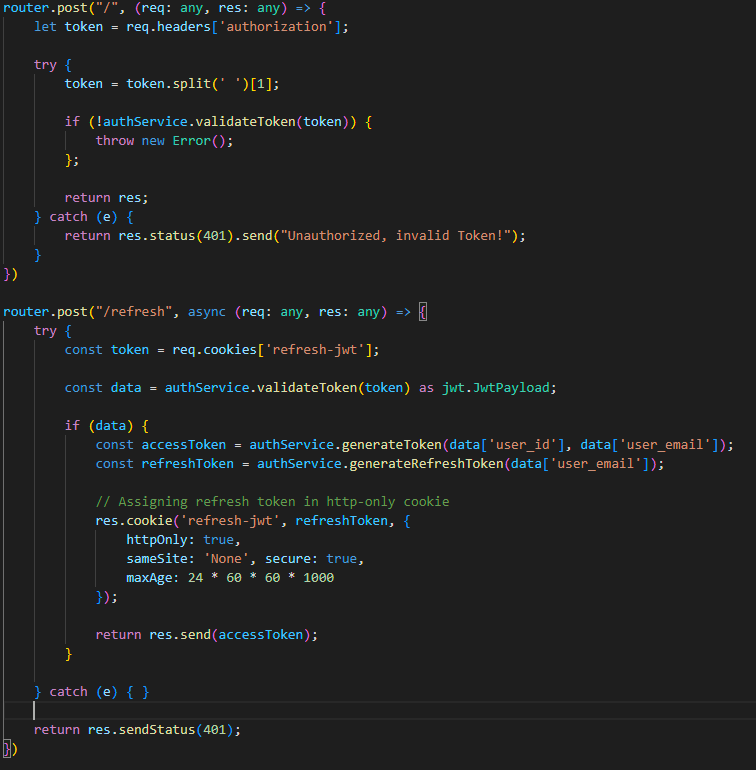The width and height of the screenshot is (756, 770).
Task: Click the generateRefreshToken method call
Action: point(426,464)
